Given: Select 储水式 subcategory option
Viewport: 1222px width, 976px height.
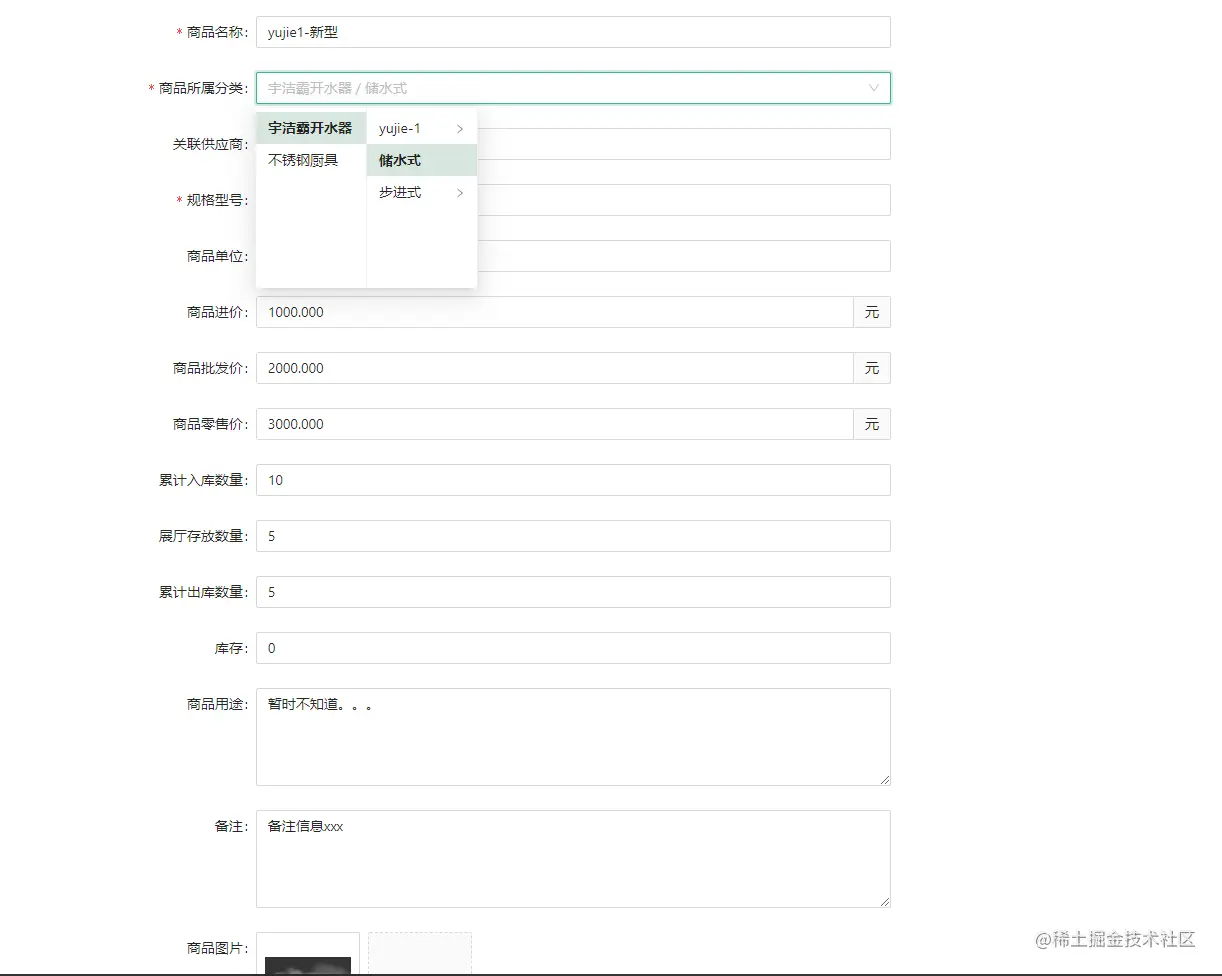Looking at the screenshot, I should (x=422, y=160).
